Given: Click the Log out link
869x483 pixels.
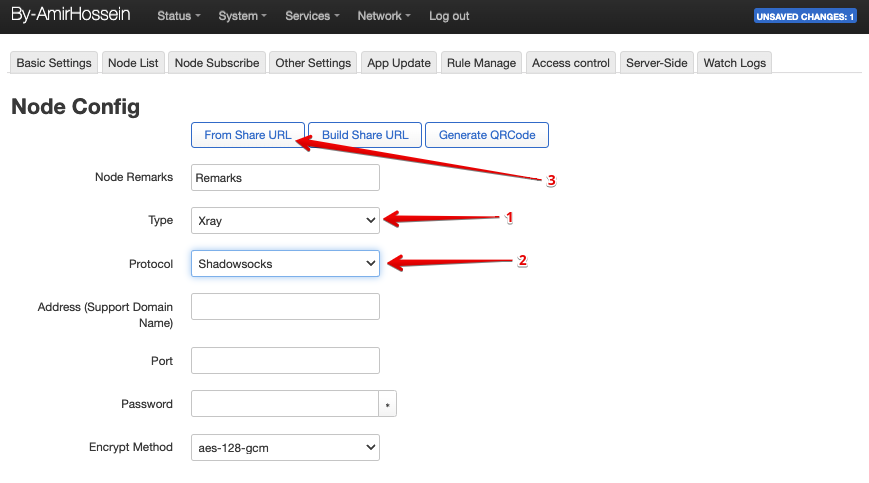Looking at the screenshot, I should pyautogui.click(x=449, y=16).
